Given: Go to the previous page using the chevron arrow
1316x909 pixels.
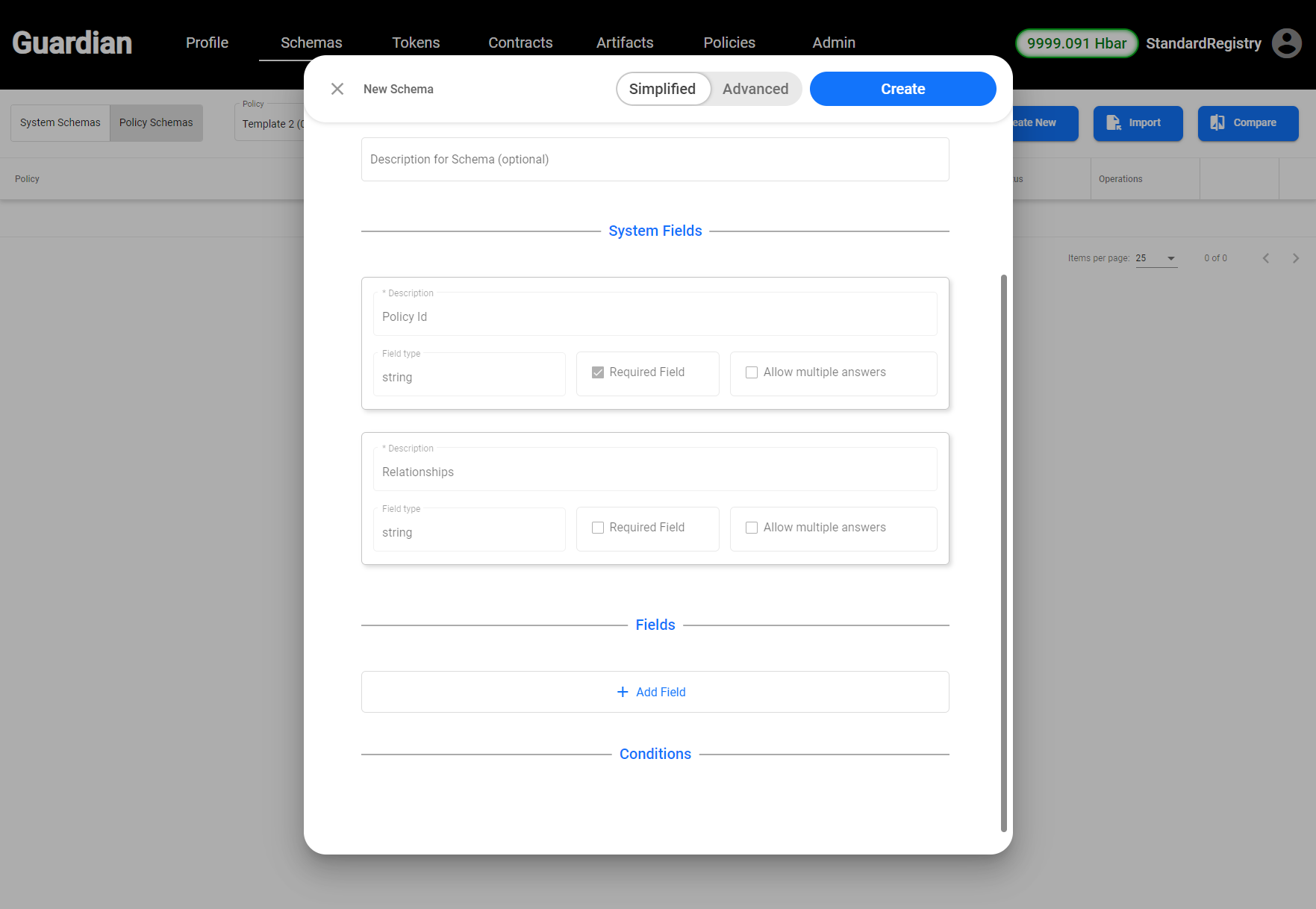Looking at the screenshot, I should 1266,258.
